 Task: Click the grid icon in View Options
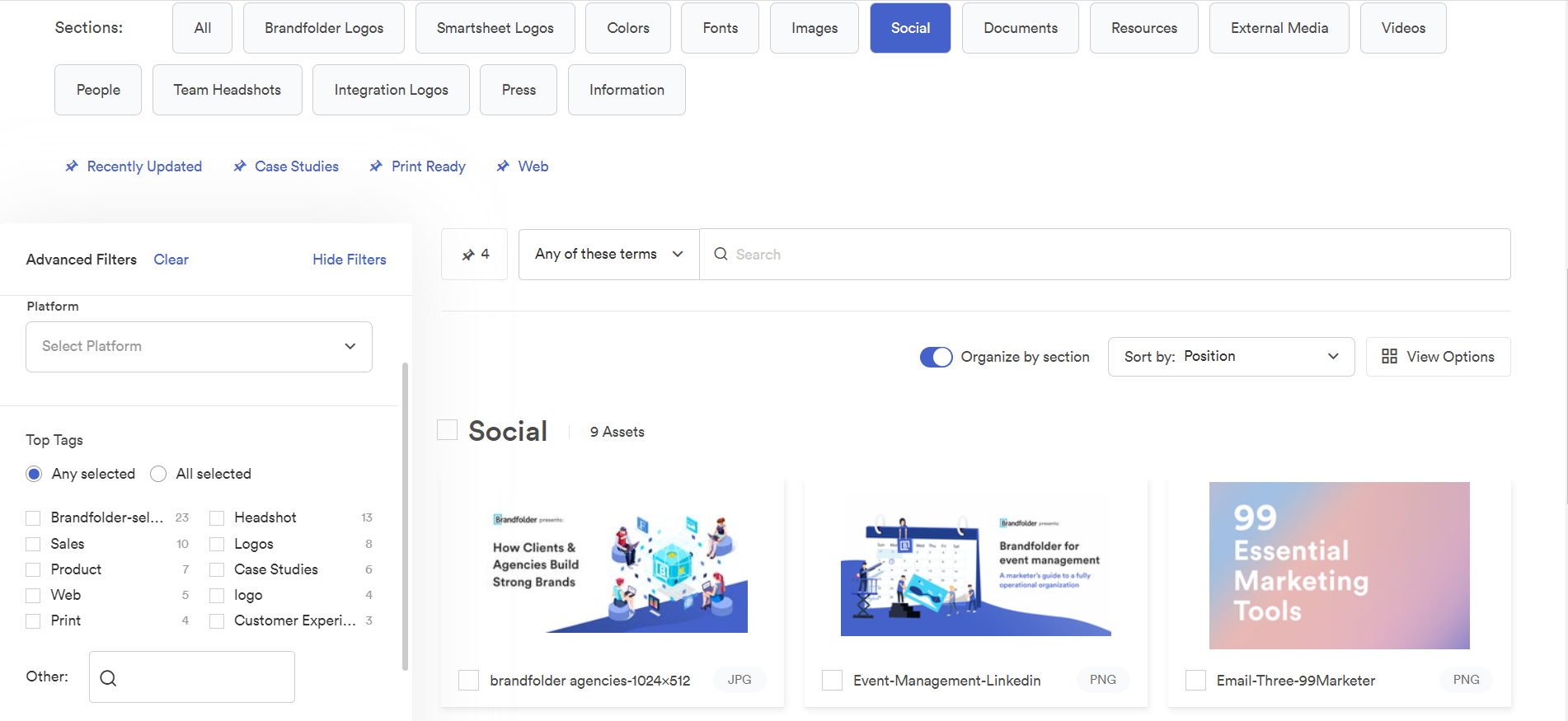[x=1389, y=356]
